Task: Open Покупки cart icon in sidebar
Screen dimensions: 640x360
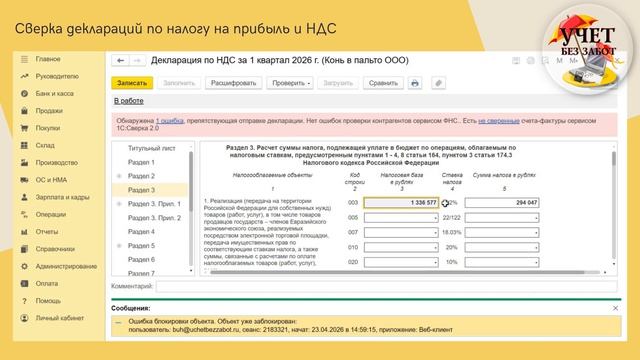Action: [24, 128]
